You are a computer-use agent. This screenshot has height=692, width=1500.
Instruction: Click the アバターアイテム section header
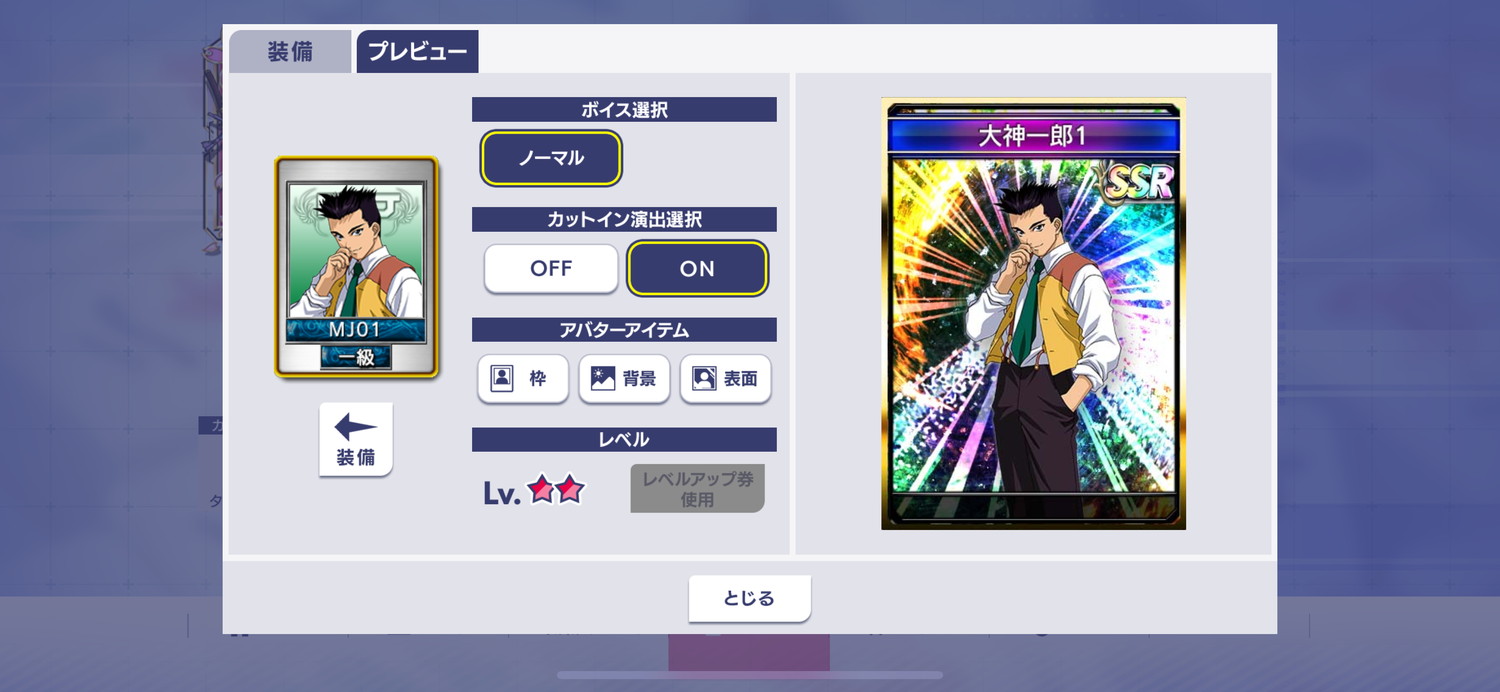point(624,330)
